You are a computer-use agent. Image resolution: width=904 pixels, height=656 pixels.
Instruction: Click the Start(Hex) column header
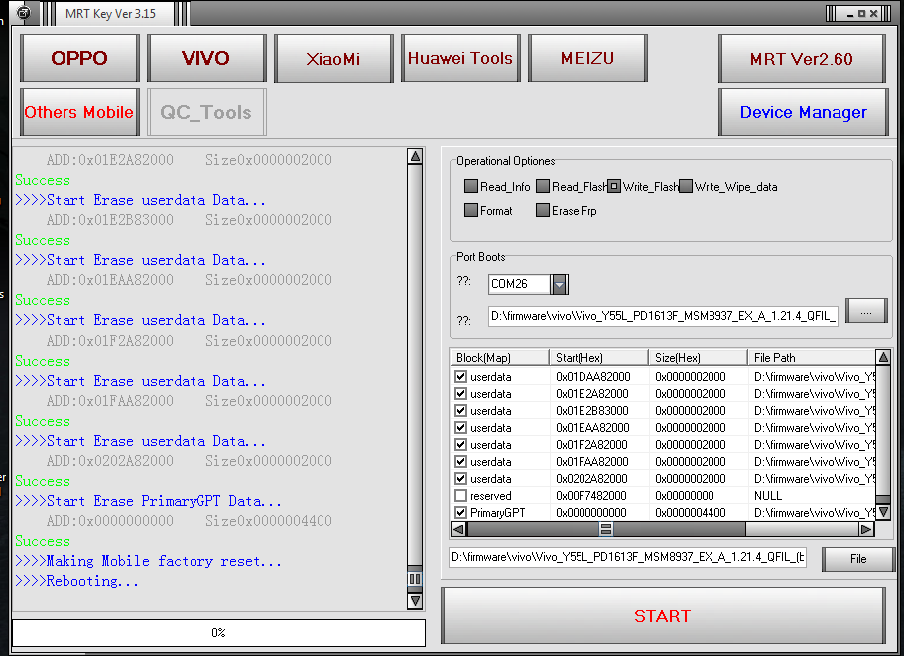point(599,357)
